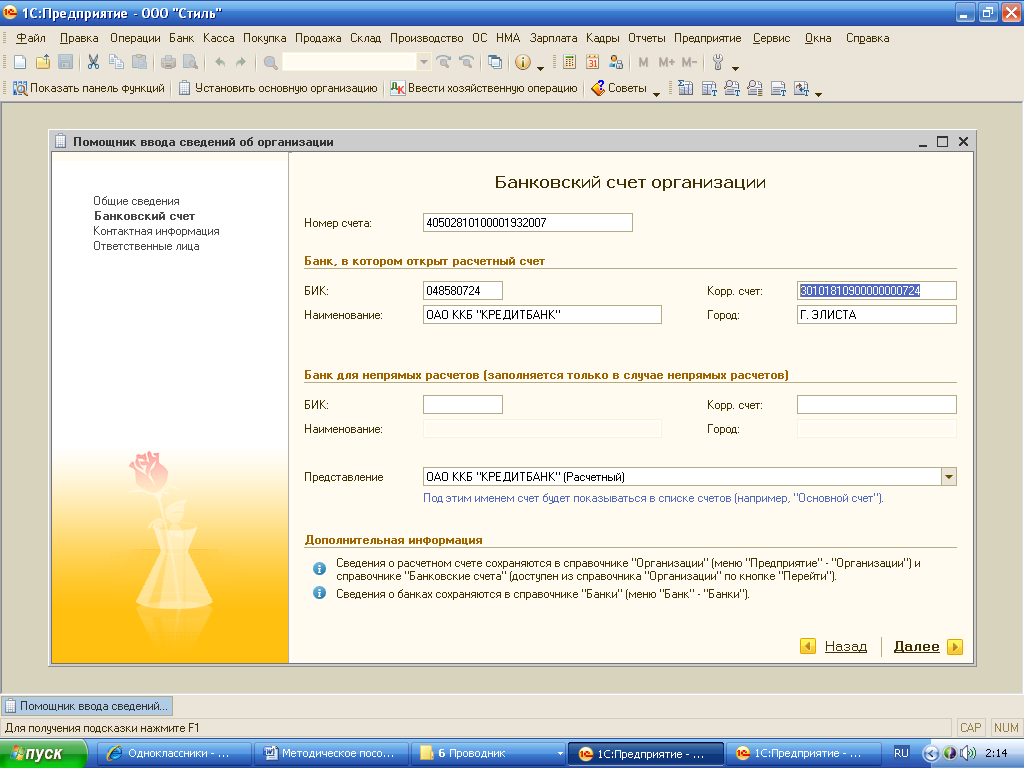Viewport: 1024px width, 768px height.
Task: Click the Paste clipboard icon
Action: [139, 62]
